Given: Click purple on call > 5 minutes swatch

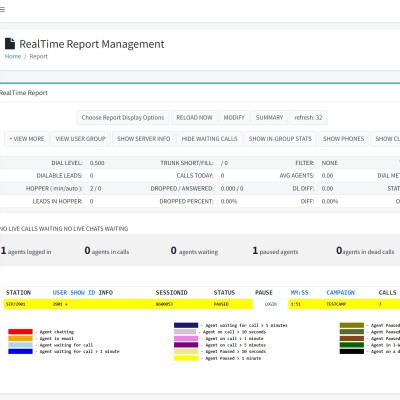Looking at the screenshot, I should point(186,345).
